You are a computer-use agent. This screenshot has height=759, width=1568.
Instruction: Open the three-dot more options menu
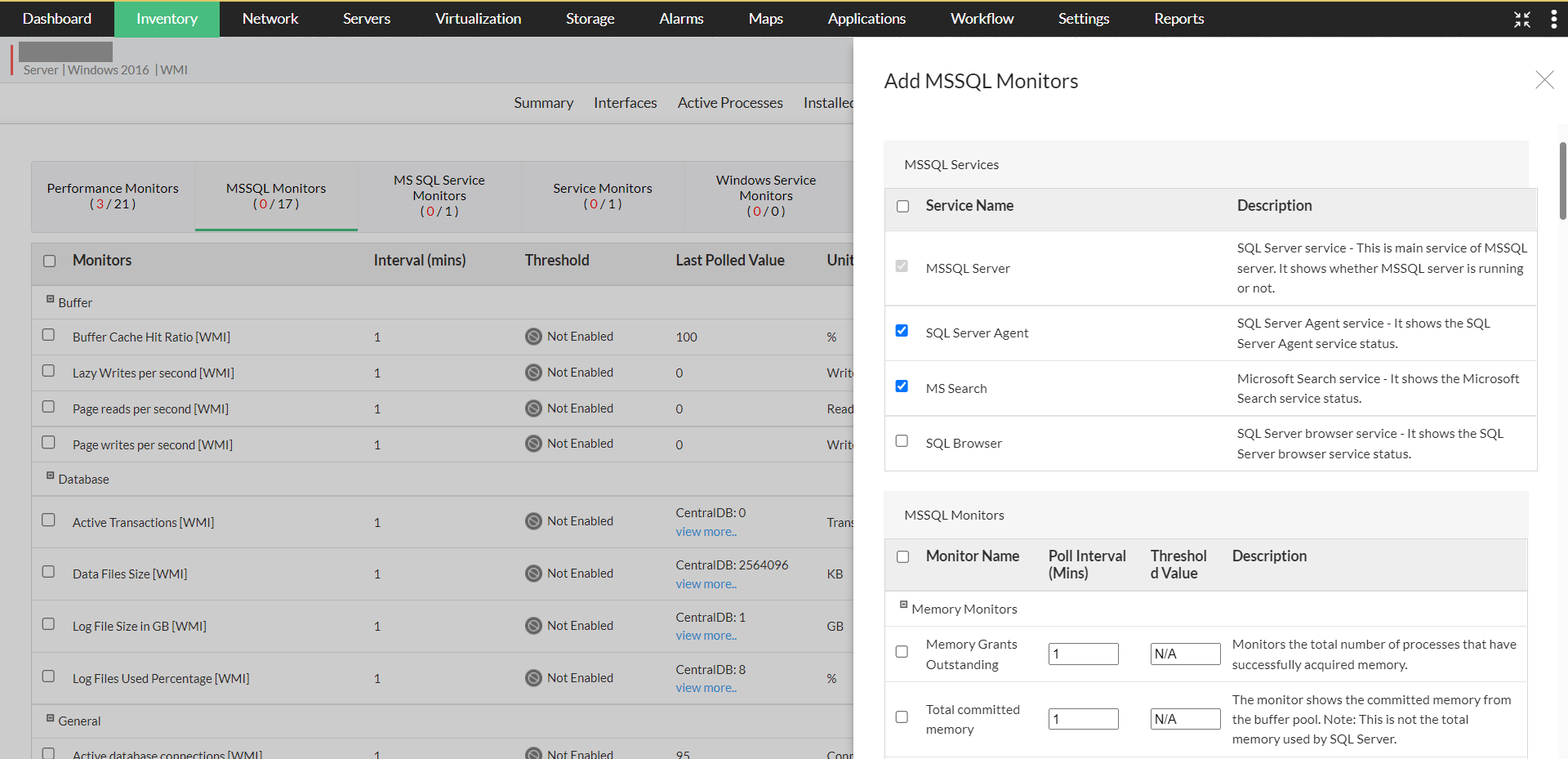pyautogui.click(x=1553, y=20)
